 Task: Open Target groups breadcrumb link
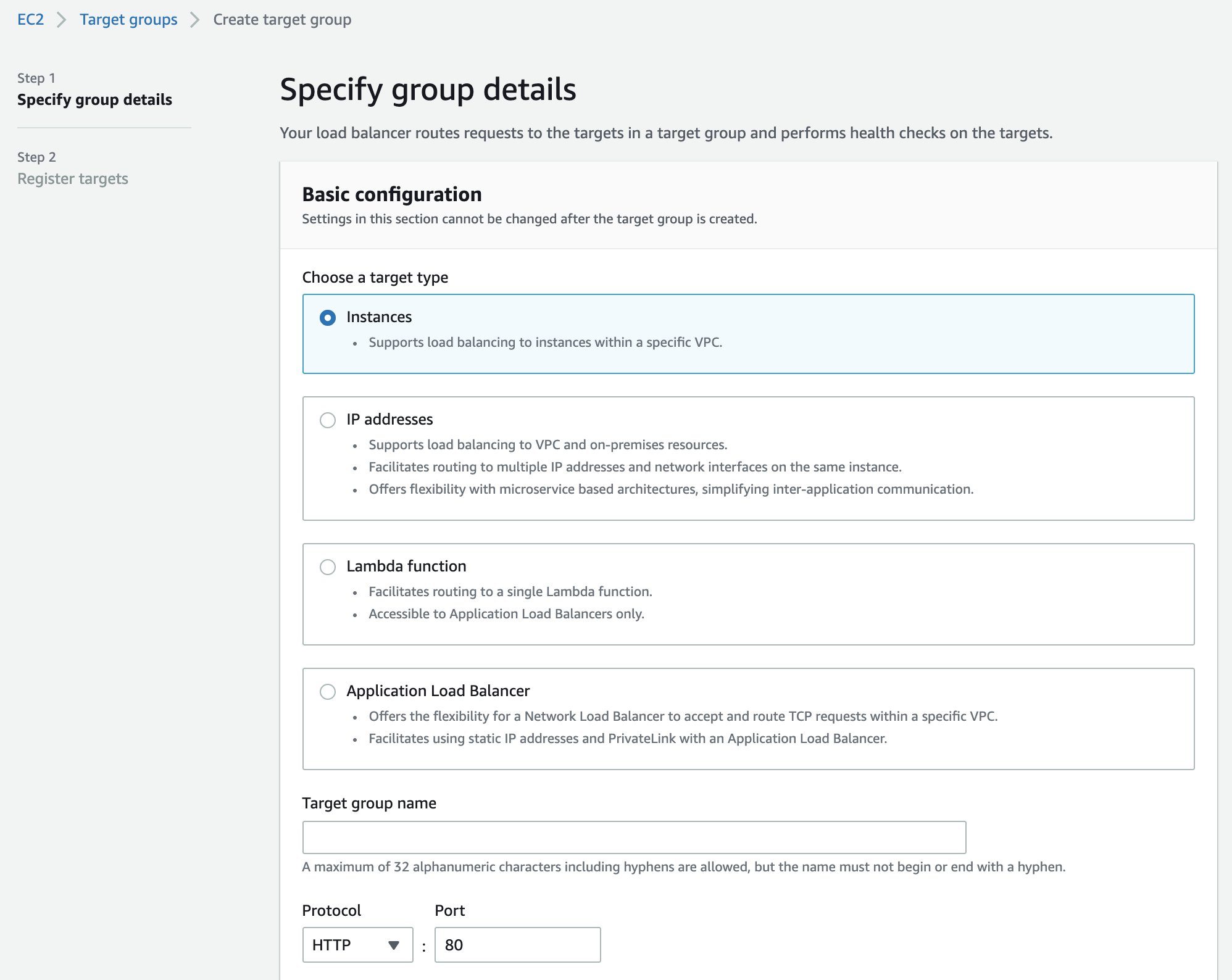(128, 20)
